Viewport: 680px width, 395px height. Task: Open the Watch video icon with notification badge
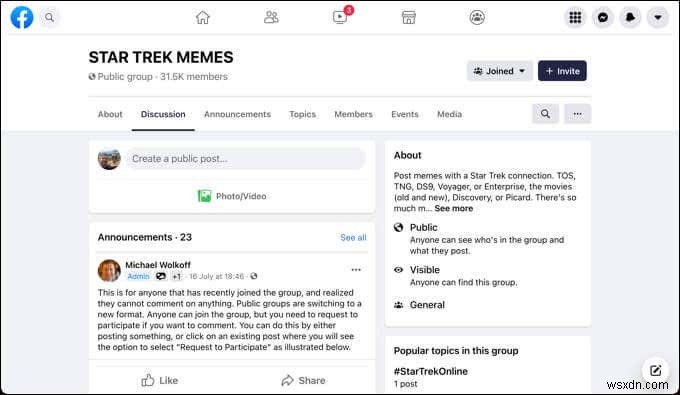340,17
